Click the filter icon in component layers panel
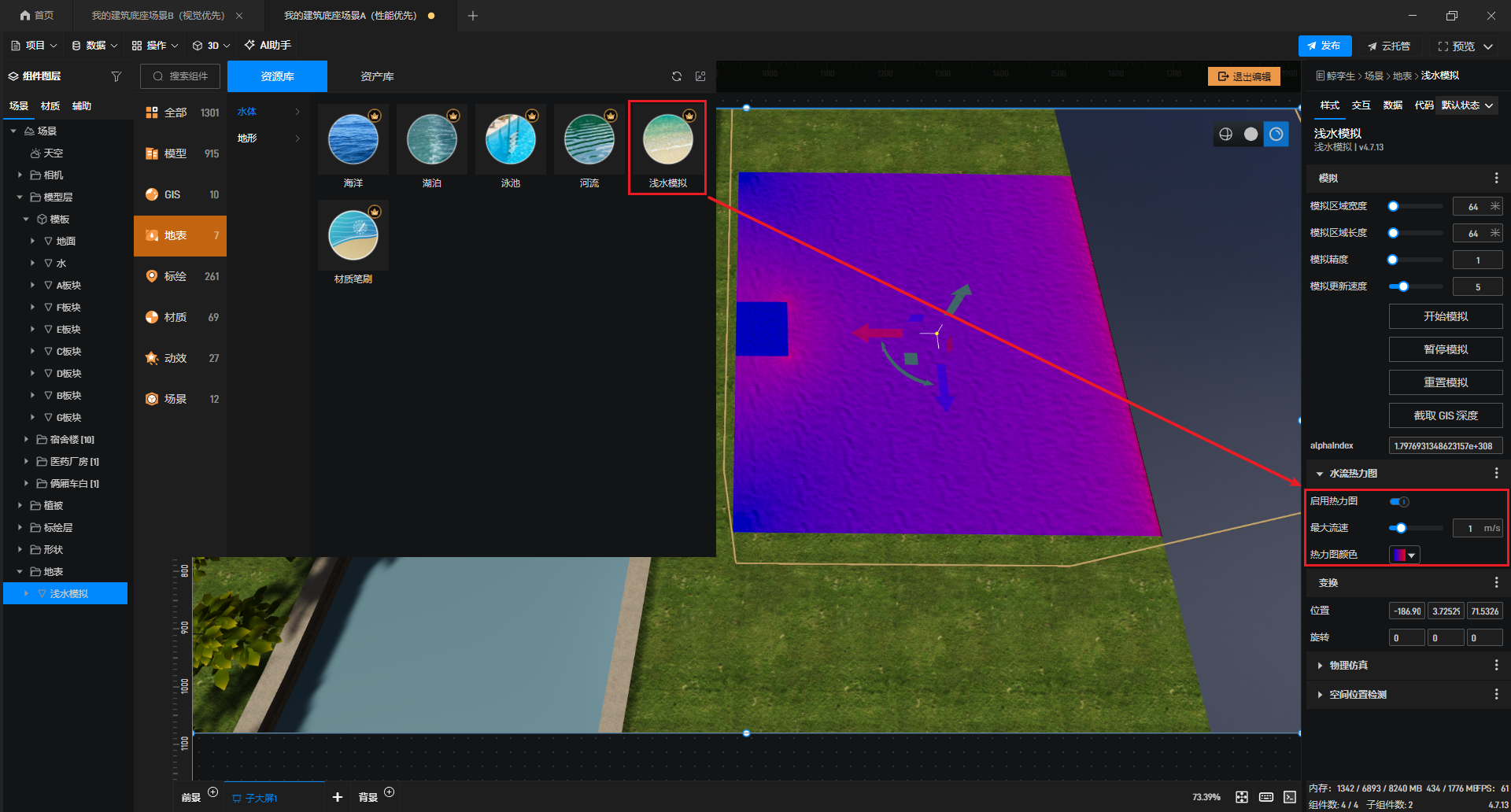 click(116, 76)
